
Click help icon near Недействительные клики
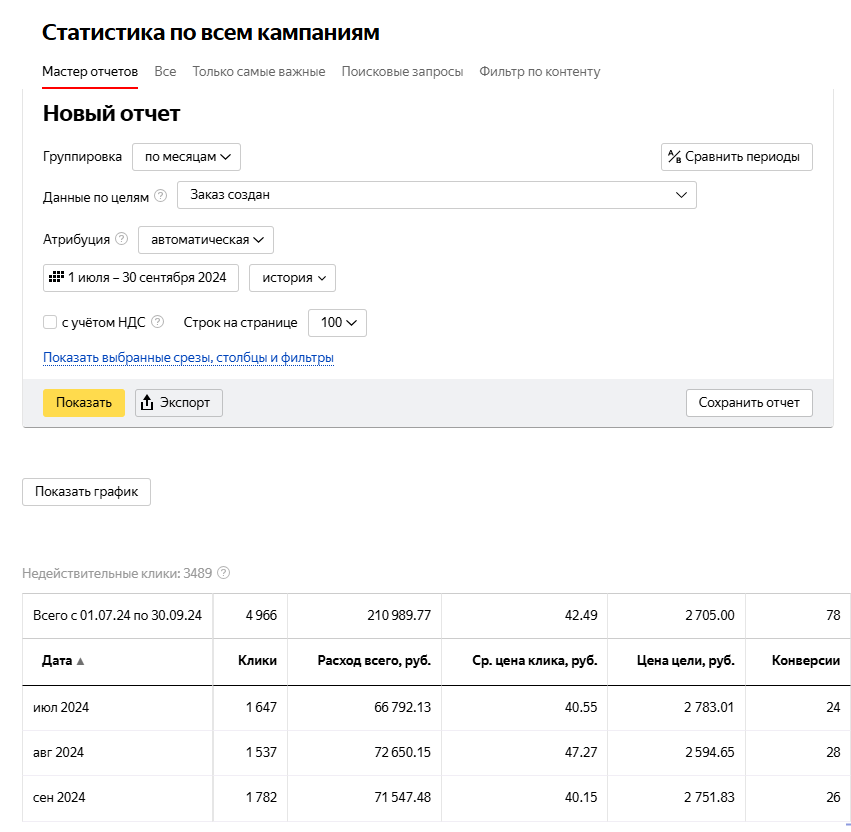point(224,573)
